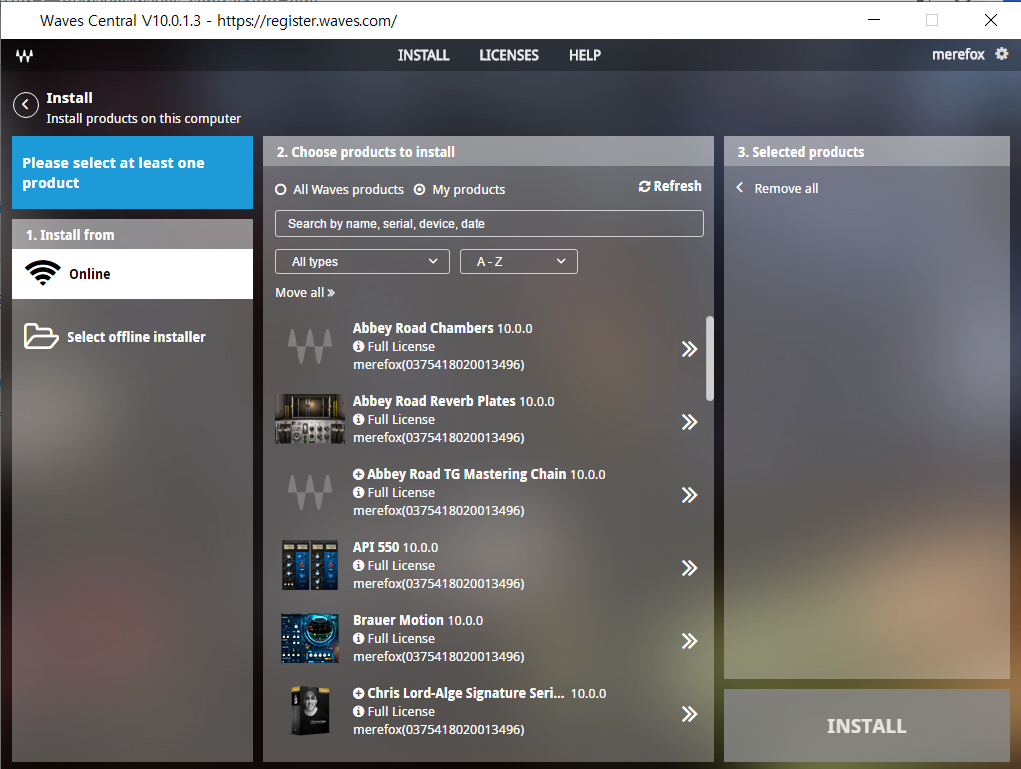Click the product search input field

(489, 224)
